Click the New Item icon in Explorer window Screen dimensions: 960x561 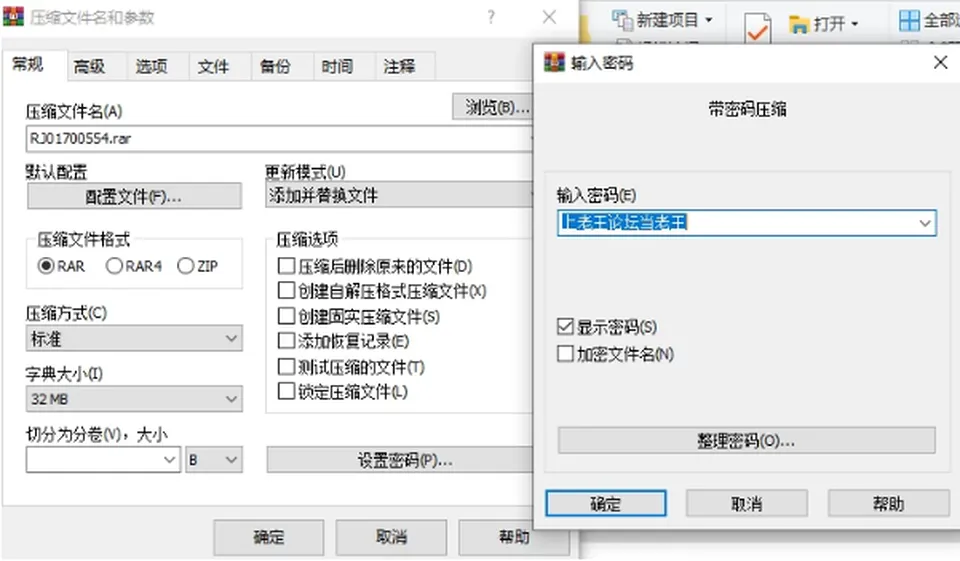coord(622,20)
